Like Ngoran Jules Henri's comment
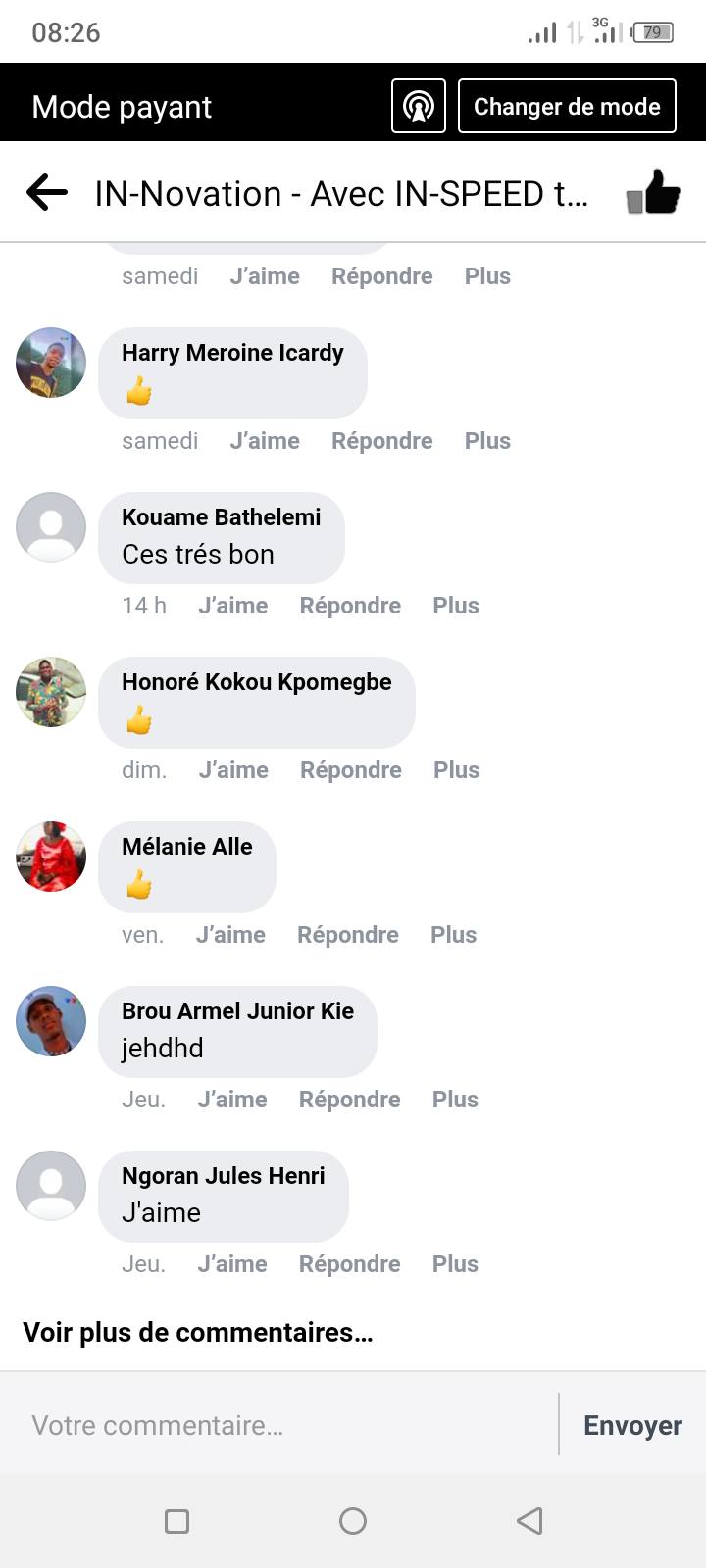This screenshot has height=1568, width=706. pos(232,1264)
